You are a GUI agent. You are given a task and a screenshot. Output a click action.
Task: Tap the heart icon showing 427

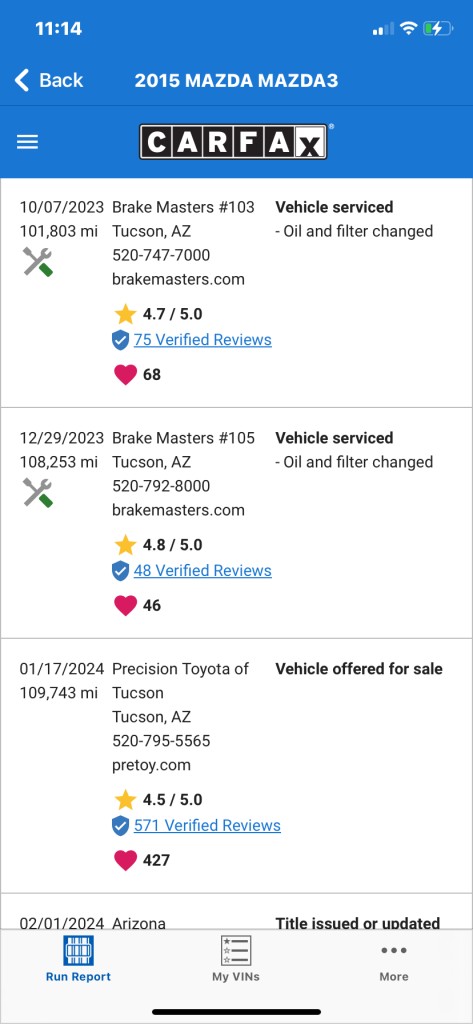click(x=125, y=860)
